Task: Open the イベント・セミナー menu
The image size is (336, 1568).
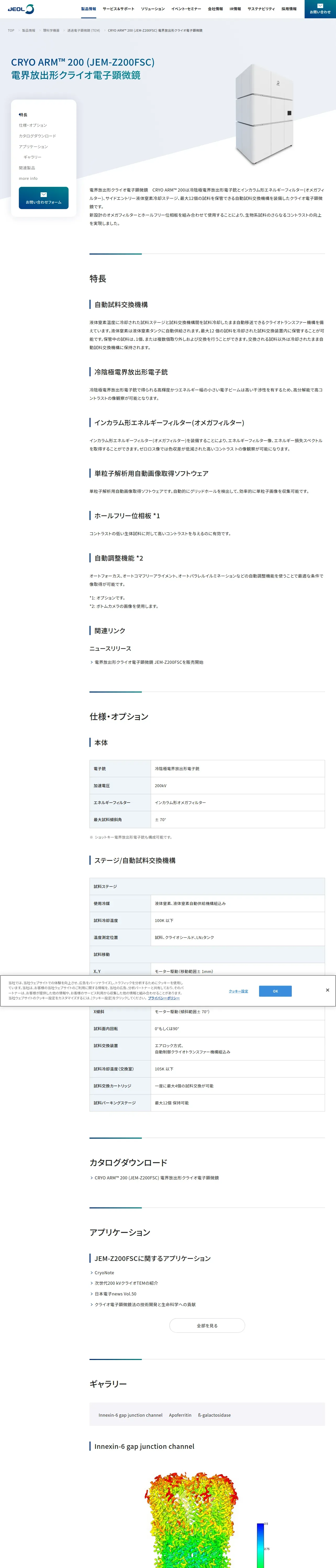Action: (186, 9)
